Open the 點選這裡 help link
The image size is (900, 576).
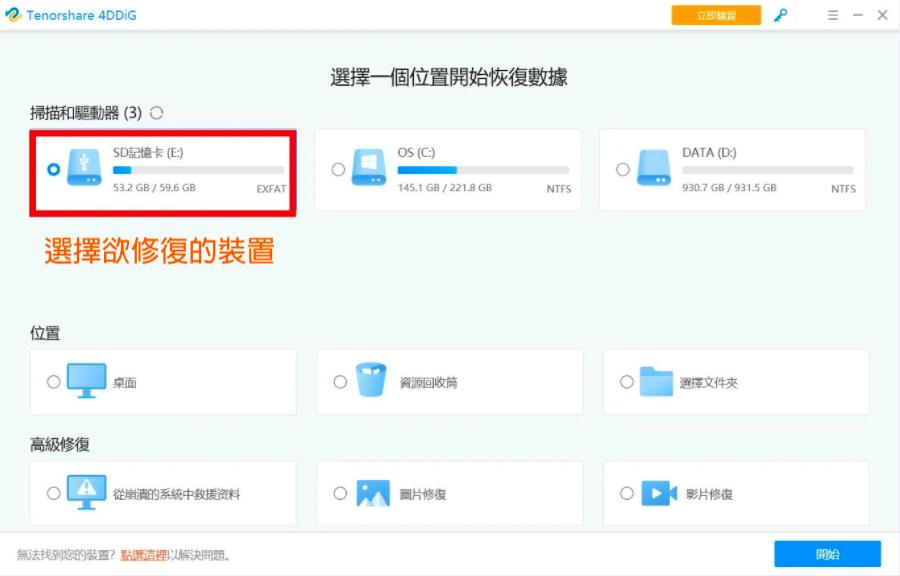pos(143,555)
